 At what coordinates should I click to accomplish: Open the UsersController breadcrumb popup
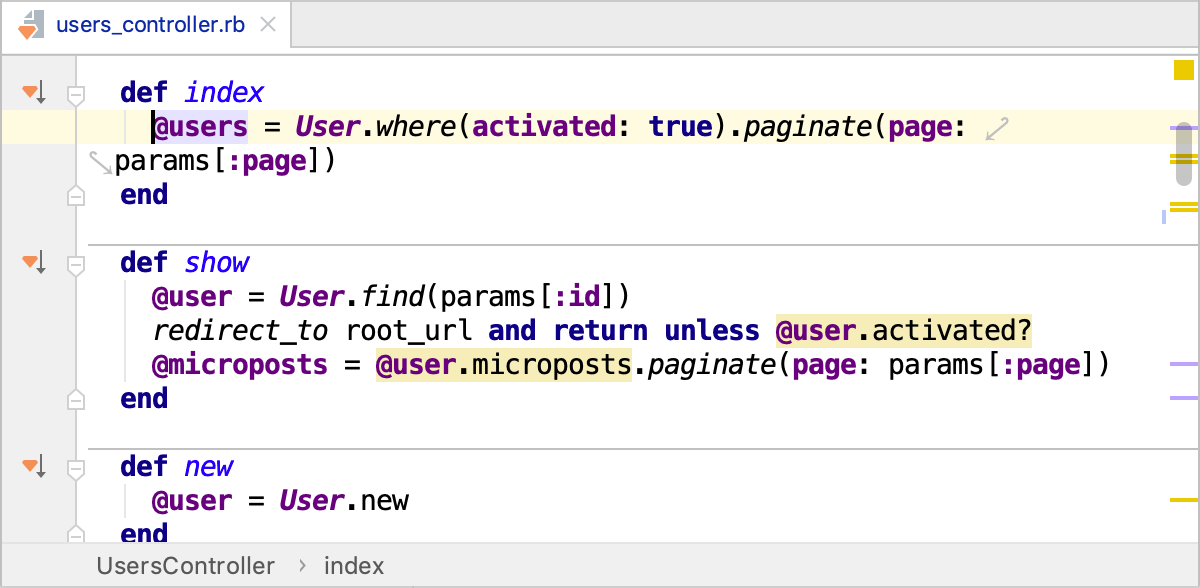(185, 566)
